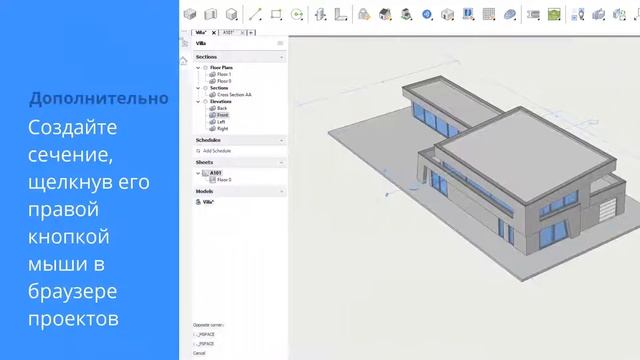This screenshot has width=640, height=360.
Task: Click the padlock icon in toolbar
Action: click(x=364, y=14)
